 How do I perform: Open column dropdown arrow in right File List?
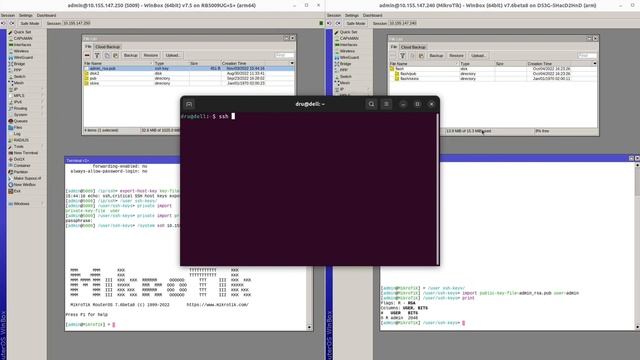click(595, 64)
